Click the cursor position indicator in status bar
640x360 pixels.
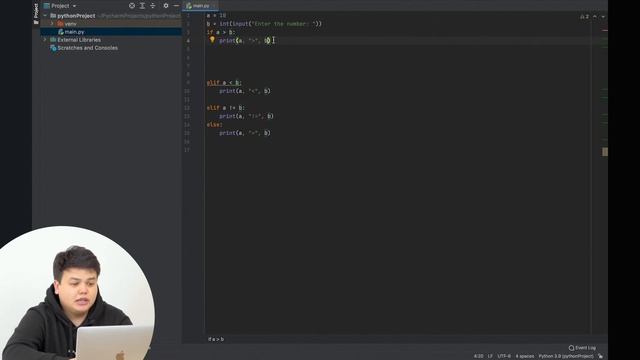tap(478, 356)
